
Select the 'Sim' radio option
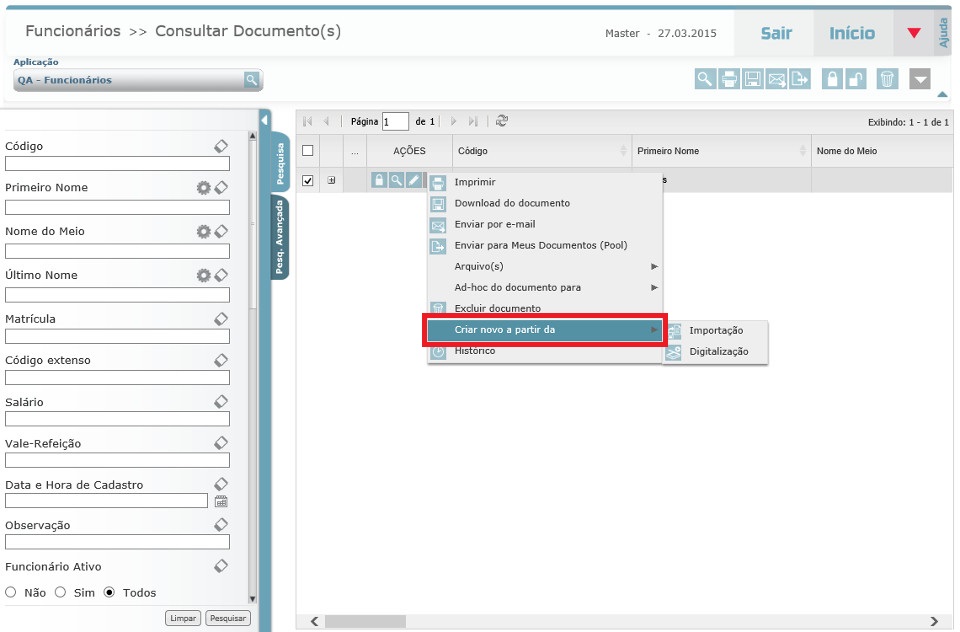click(x=61, y=592)
